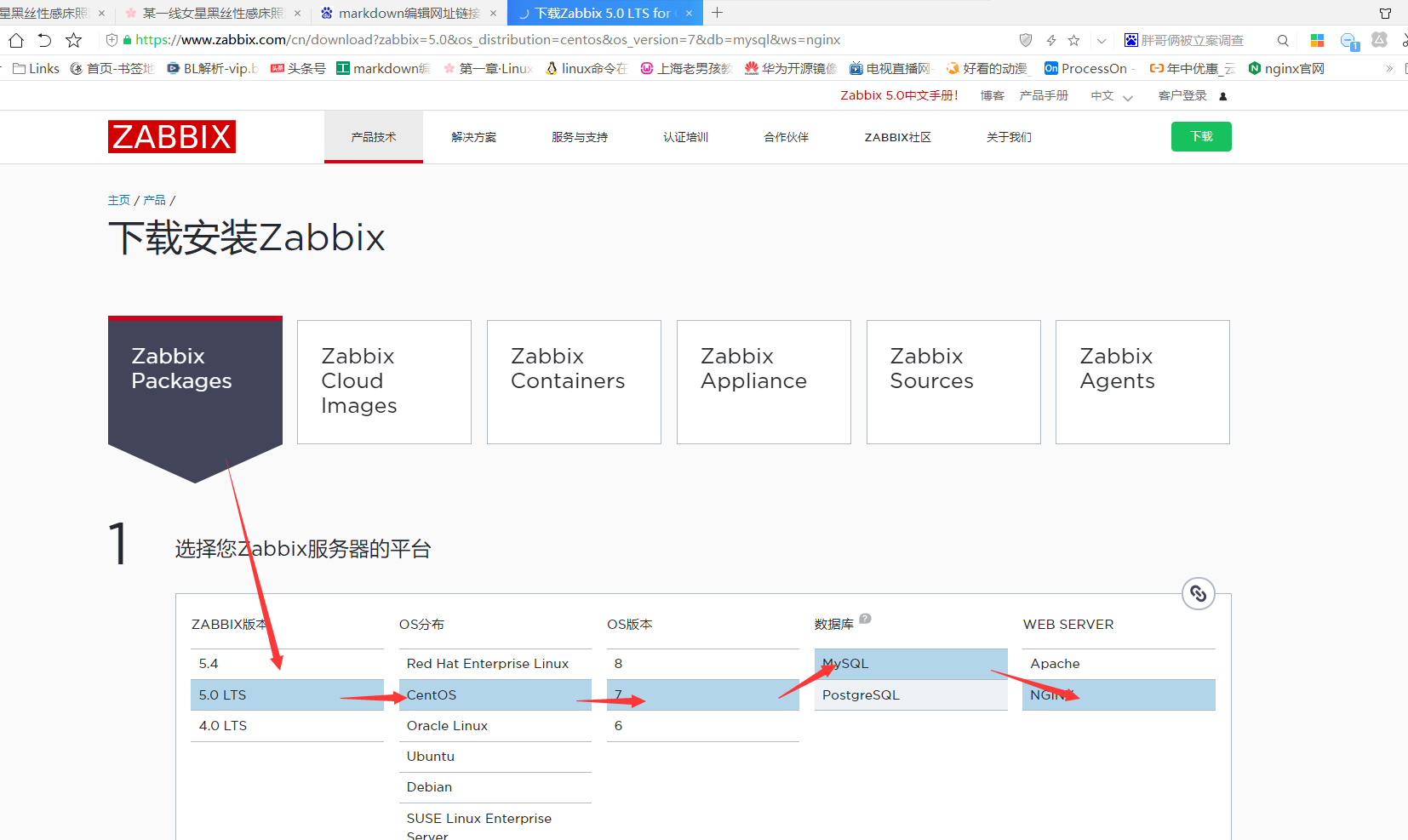The height and width of the screenshot is (840, 1408).
Task: Click the shield security icon in address bar
Action: click(1025, 39)
